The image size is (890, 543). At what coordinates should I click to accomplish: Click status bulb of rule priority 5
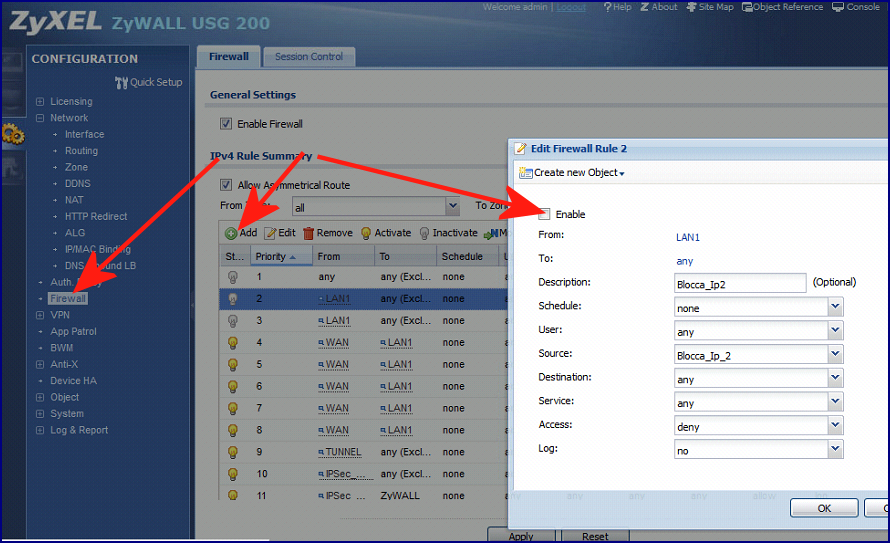pos(233,364)
